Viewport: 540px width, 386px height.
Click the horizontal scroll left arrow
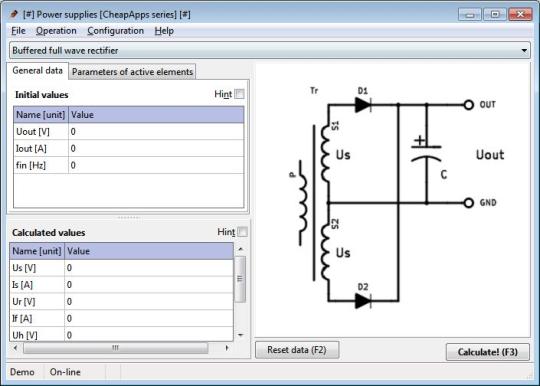15,348
